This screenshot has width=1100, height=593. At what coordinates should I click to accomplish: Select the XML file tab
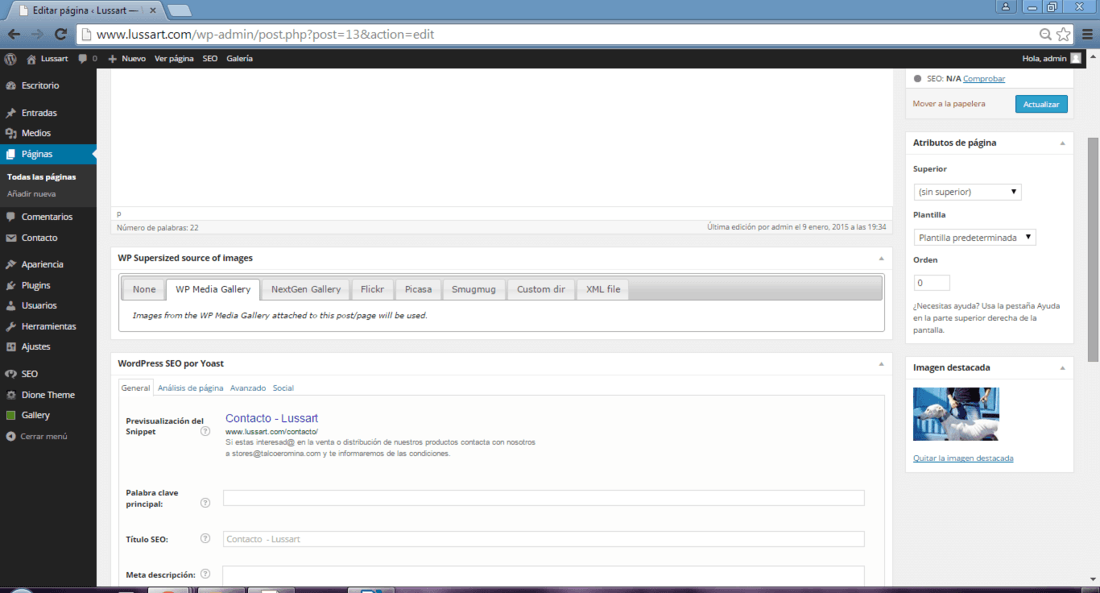(x=603, y=289)
